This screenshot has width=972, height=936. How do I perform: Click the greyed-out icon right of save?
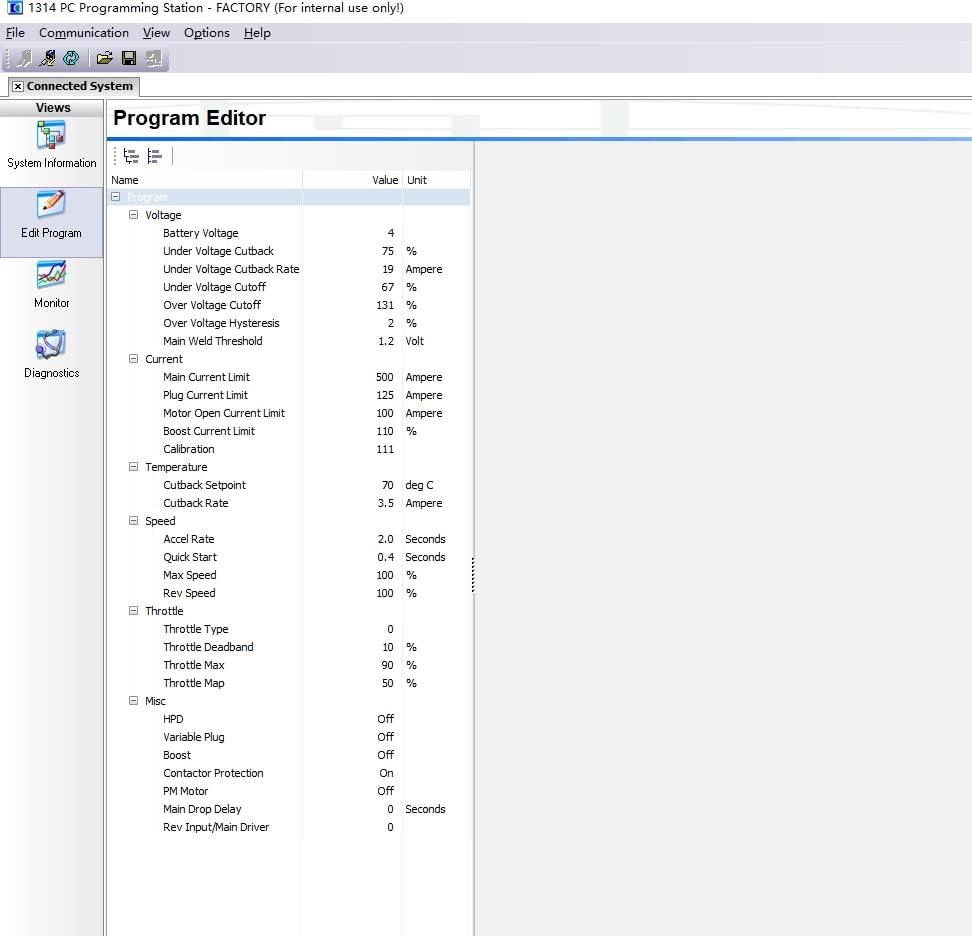153,59
